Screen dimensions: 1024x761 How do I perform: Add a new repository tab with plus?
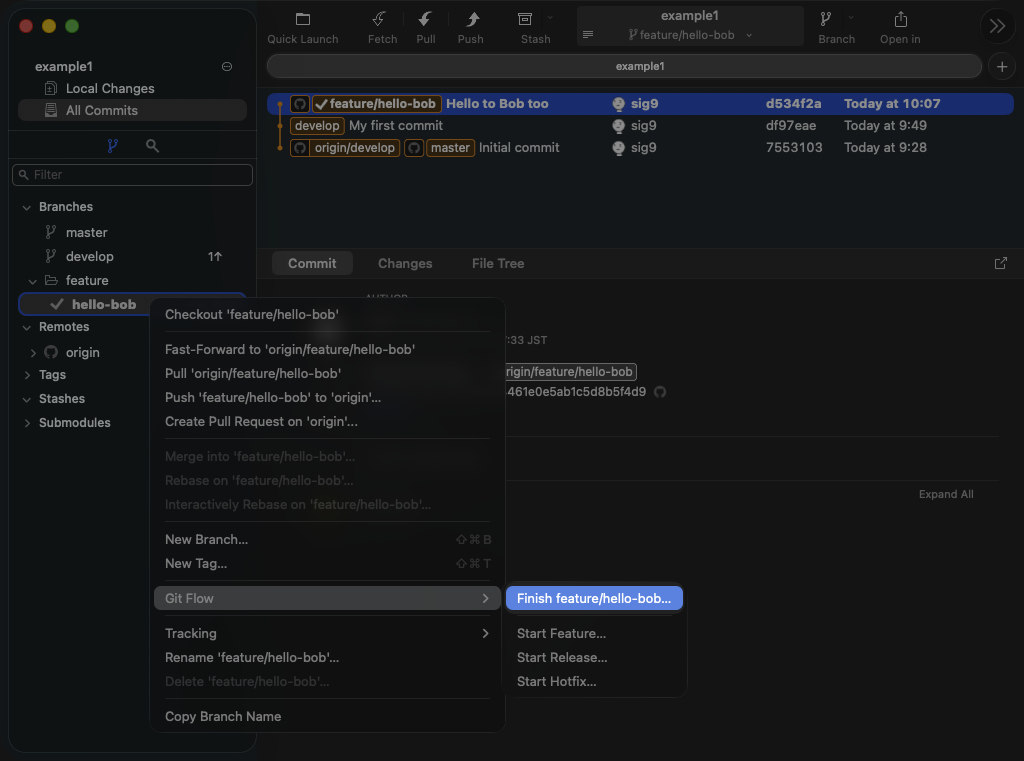[1001, 66]
